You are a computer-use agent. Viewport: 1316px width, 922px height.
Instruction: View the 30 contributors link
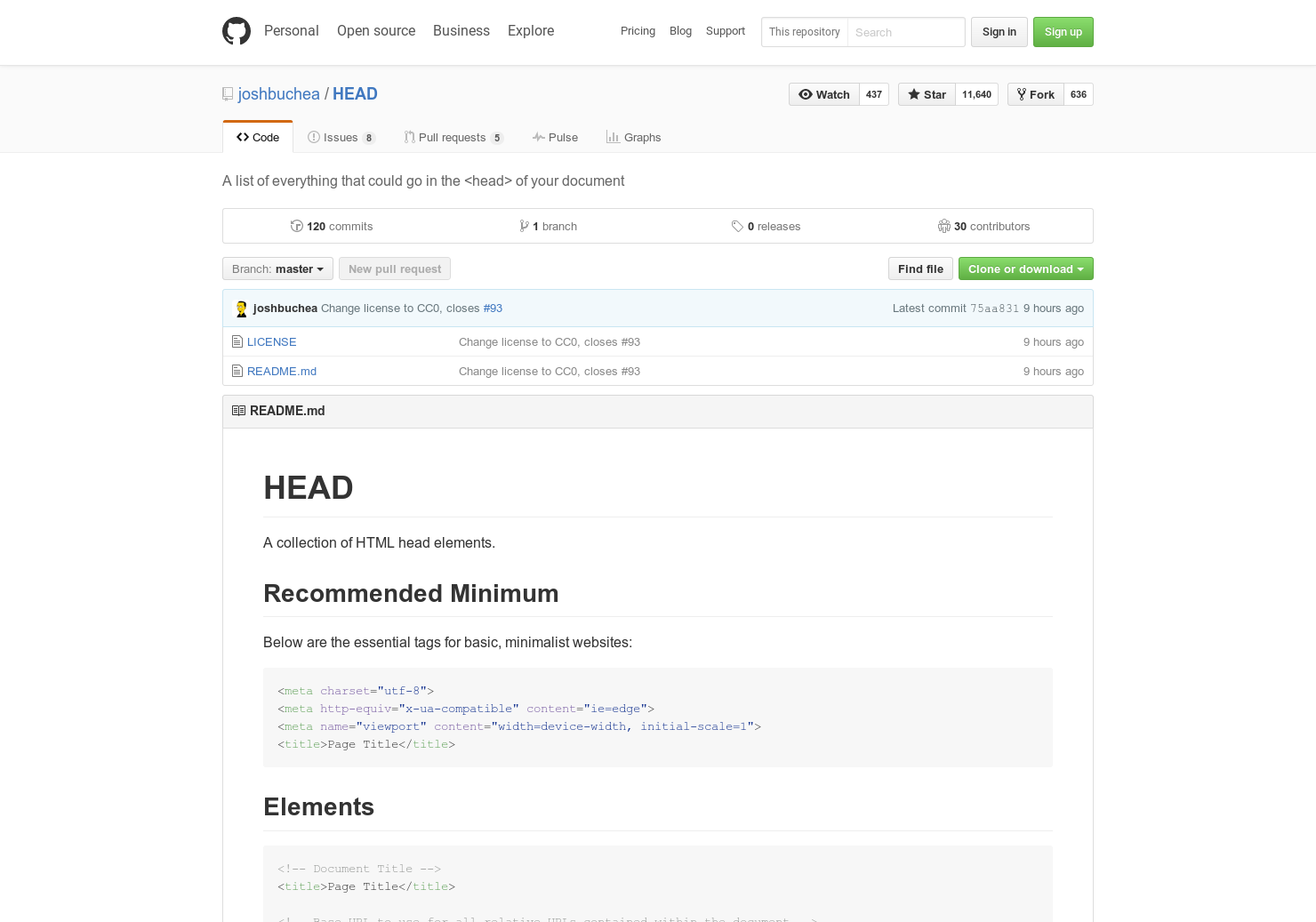pos(983,226)
